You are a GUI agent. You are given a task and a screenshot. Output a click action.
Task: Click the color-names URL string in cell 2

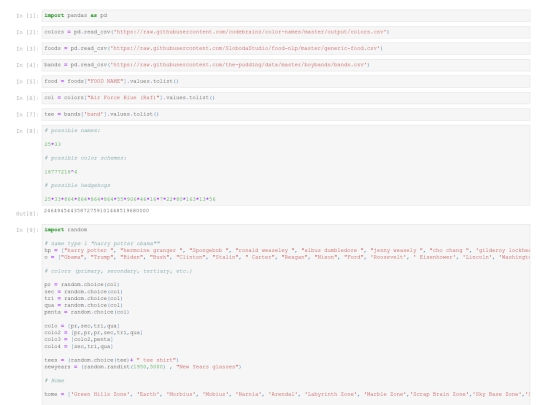(x=250, y=32)
